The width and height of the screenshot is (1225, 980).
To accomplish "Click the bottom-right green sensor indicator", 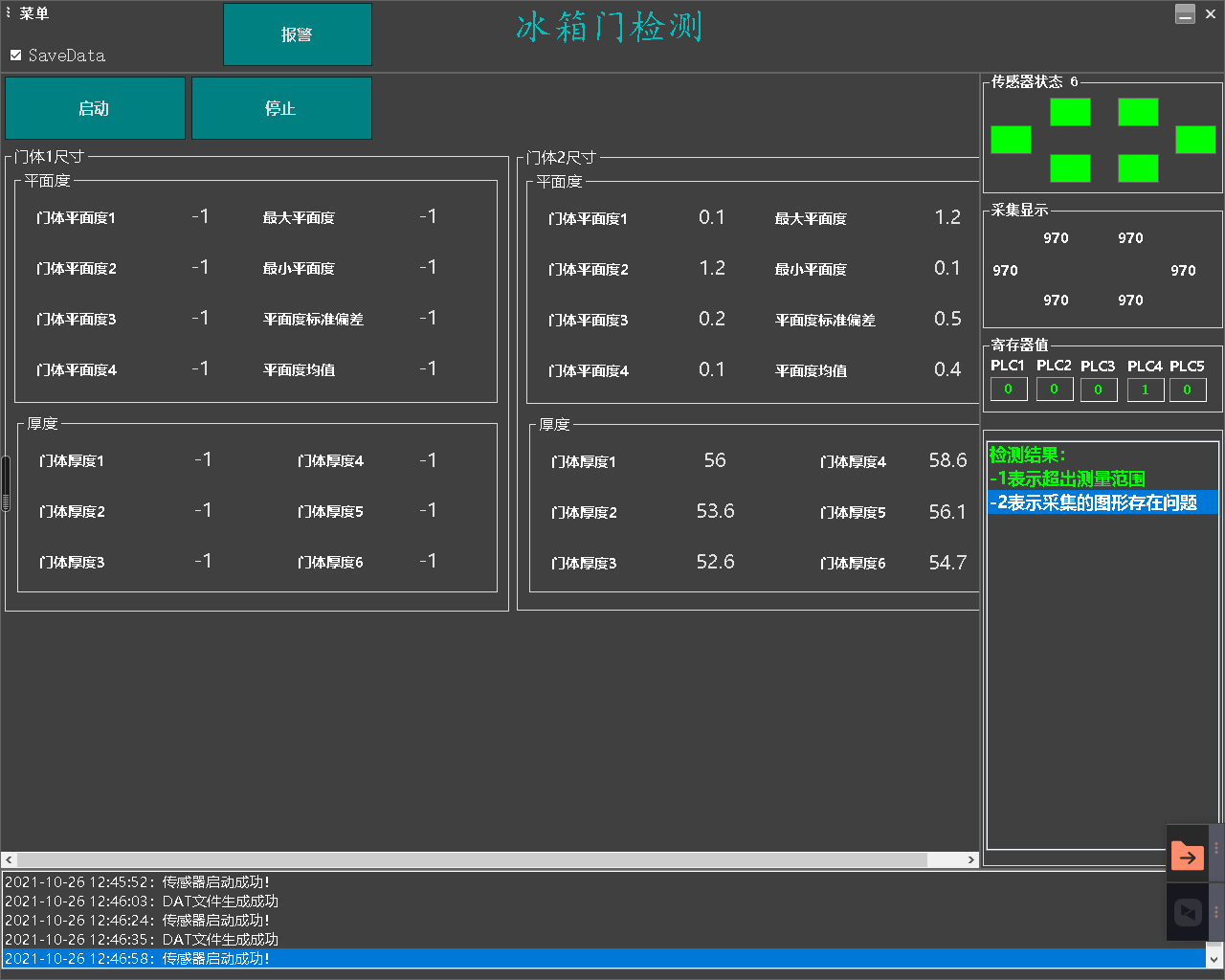I will [x=1138, y=168].
